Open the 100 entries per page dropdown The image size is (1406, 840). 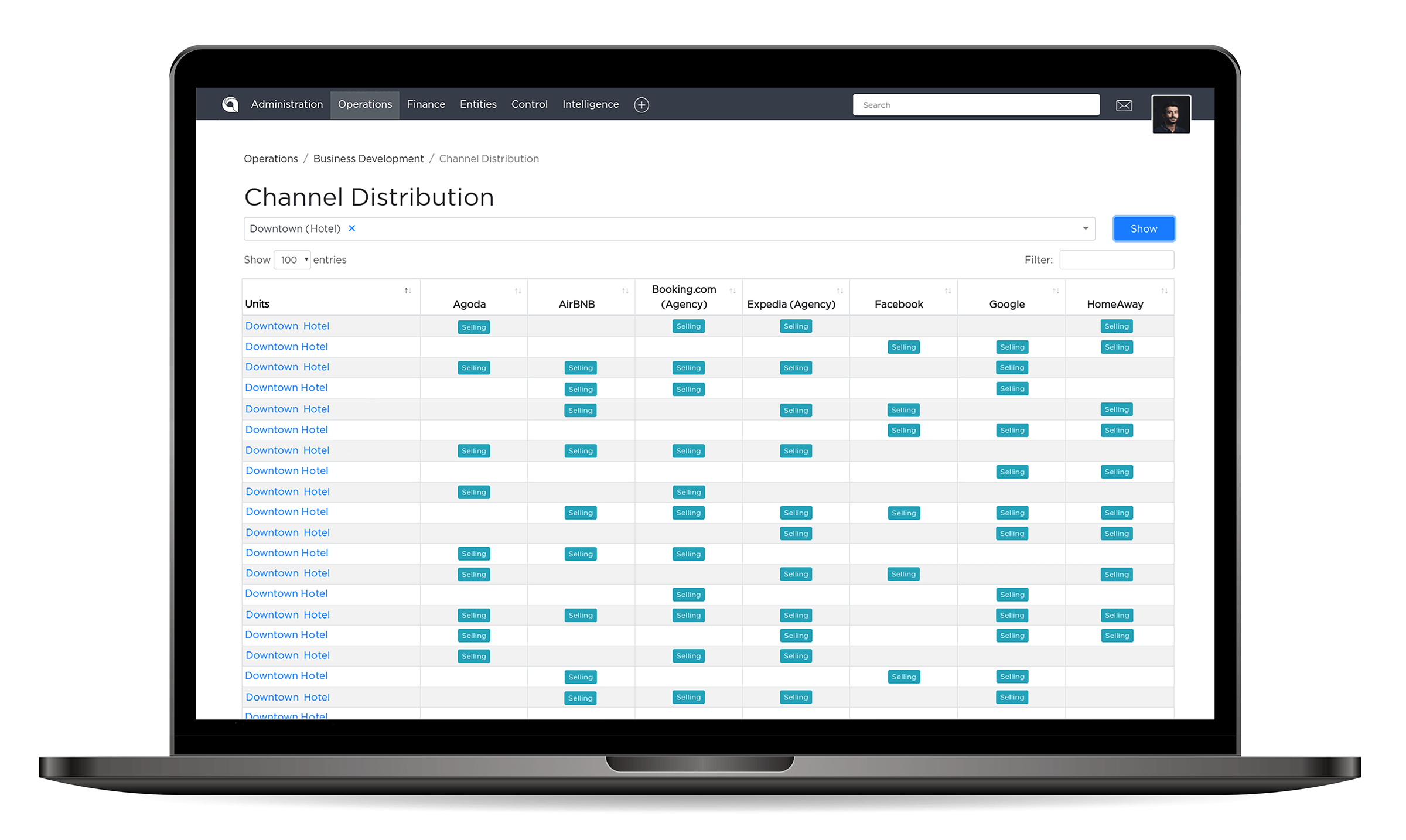click(292, 259)
